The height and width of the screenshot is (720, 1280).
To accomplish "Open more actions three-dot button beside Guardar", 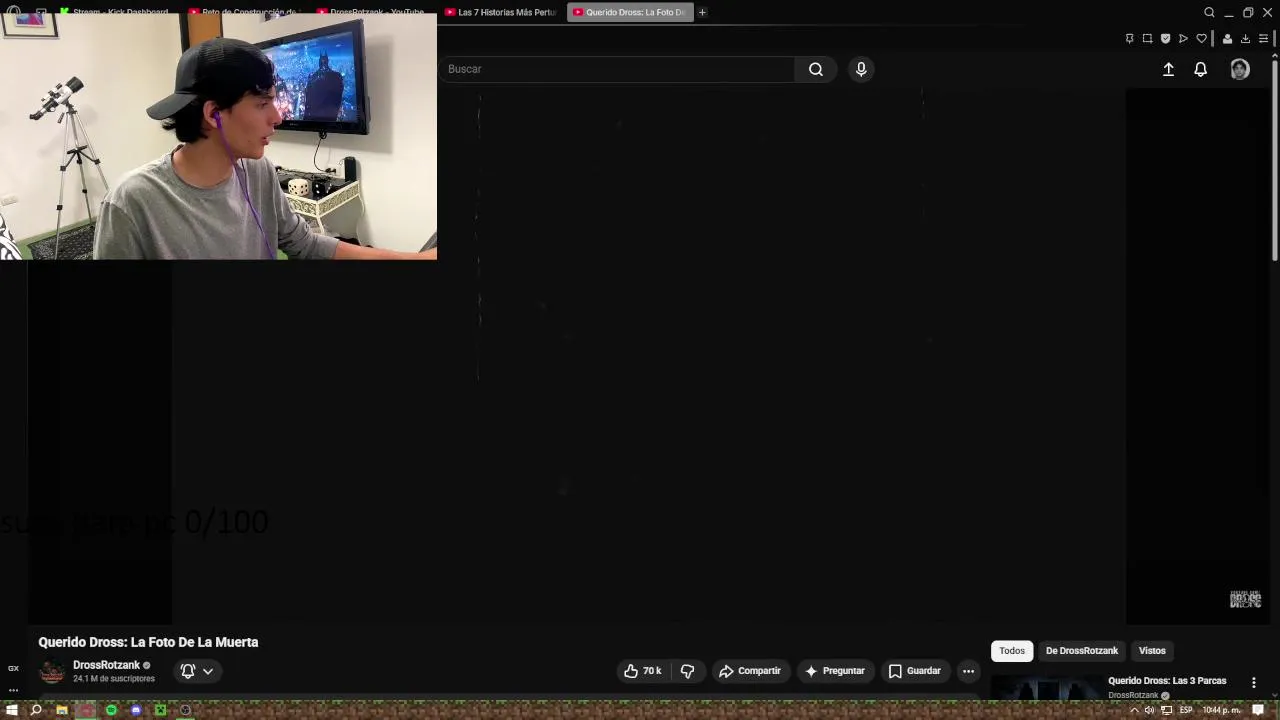I will tap(968, 671).
